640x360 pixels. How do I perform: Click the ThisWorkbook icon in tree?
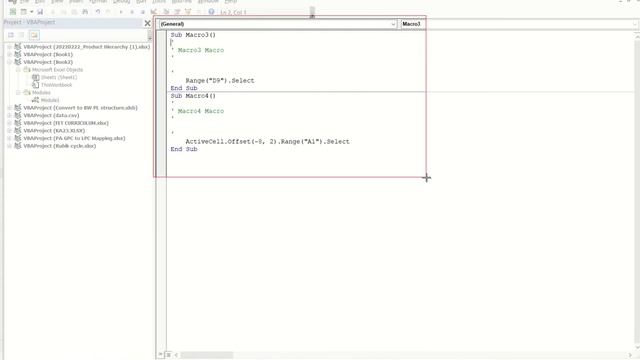tap(36, 85)
